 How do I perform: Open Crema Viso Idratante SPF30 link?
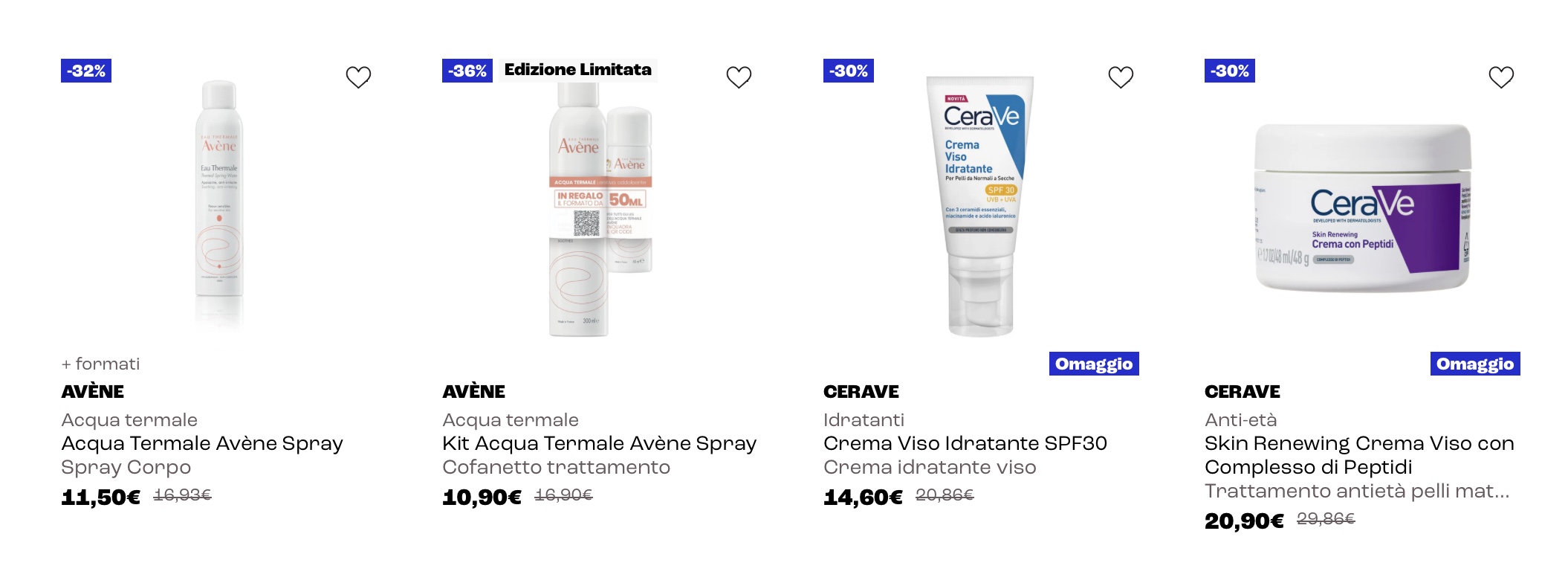tap(965, 443)
